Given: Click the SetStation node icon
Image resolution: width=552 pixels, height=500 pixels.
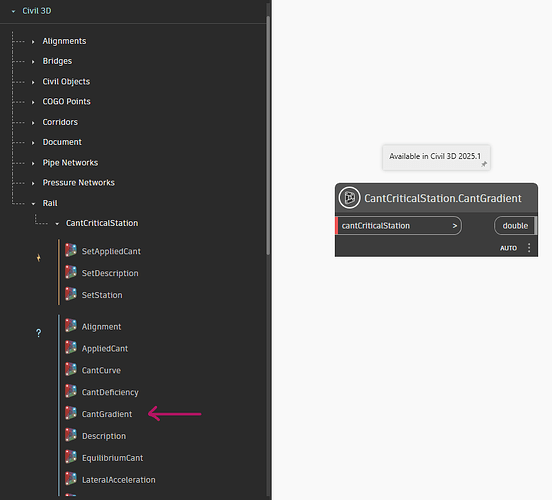Looking at the screenshot, I should pos(71,294).
